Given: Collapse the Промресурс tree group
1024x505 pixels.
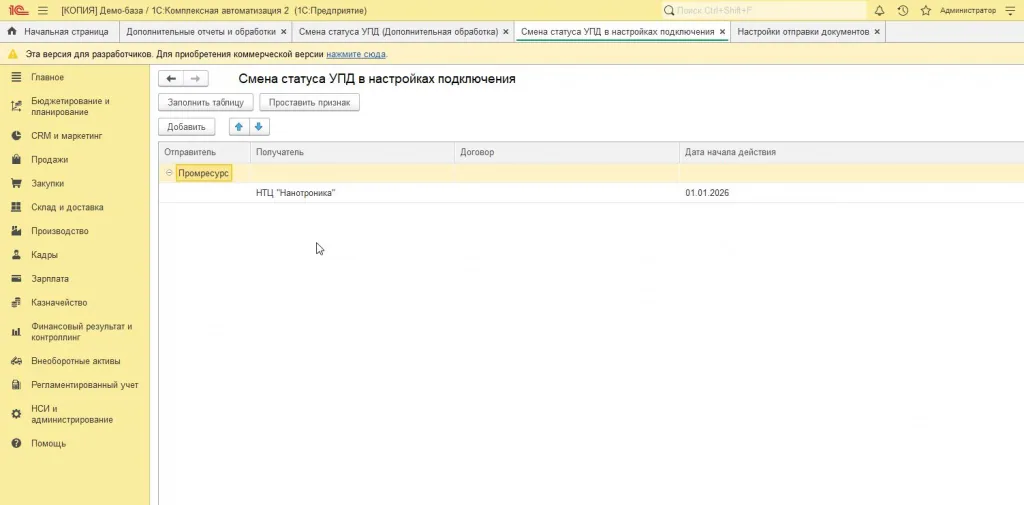Looking at the screenshot, I should coord(169,173).
